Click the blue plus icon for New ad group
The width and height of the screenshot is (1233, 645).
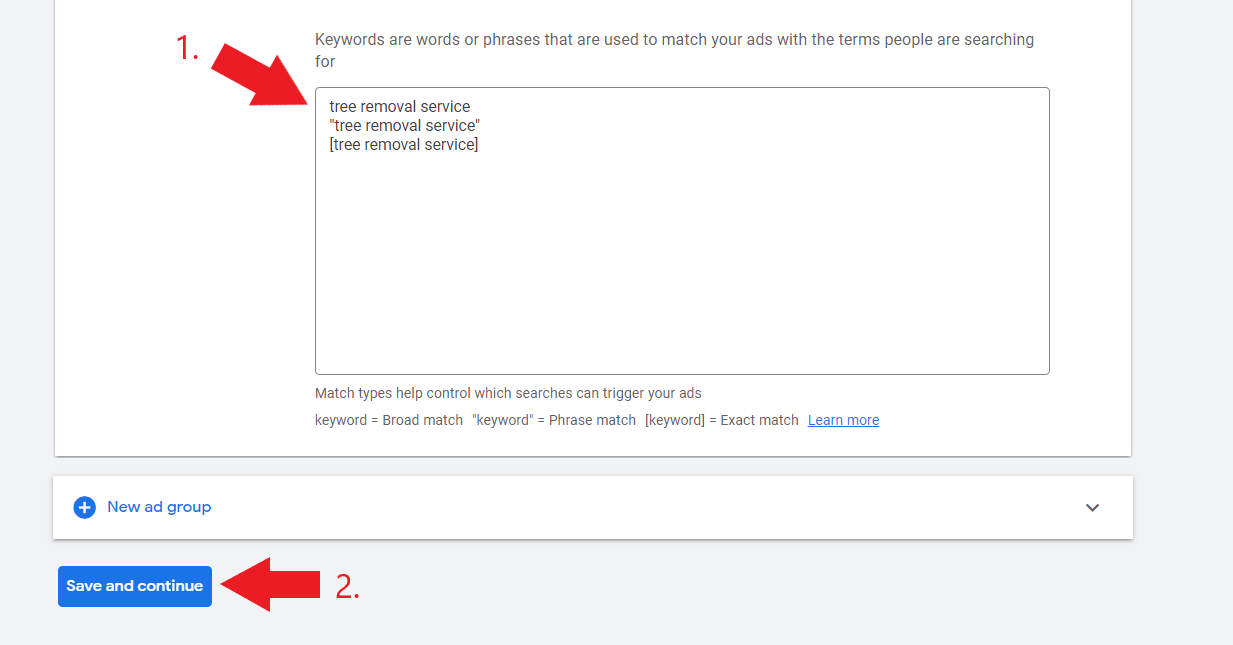click(85, 507)
